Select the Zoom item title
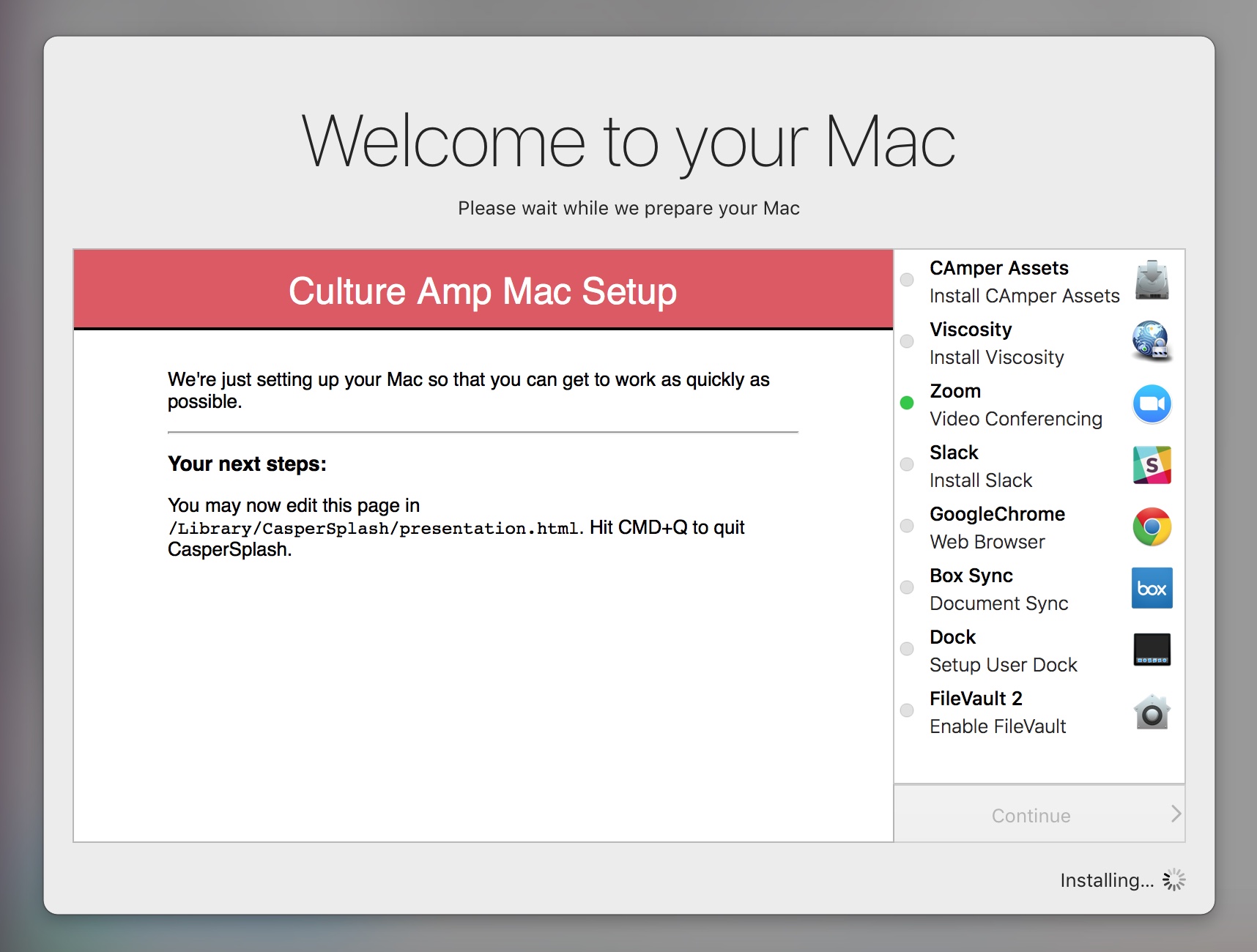Image resolution: width=1257 pixels, height=952 pixels. pos(955,391)
